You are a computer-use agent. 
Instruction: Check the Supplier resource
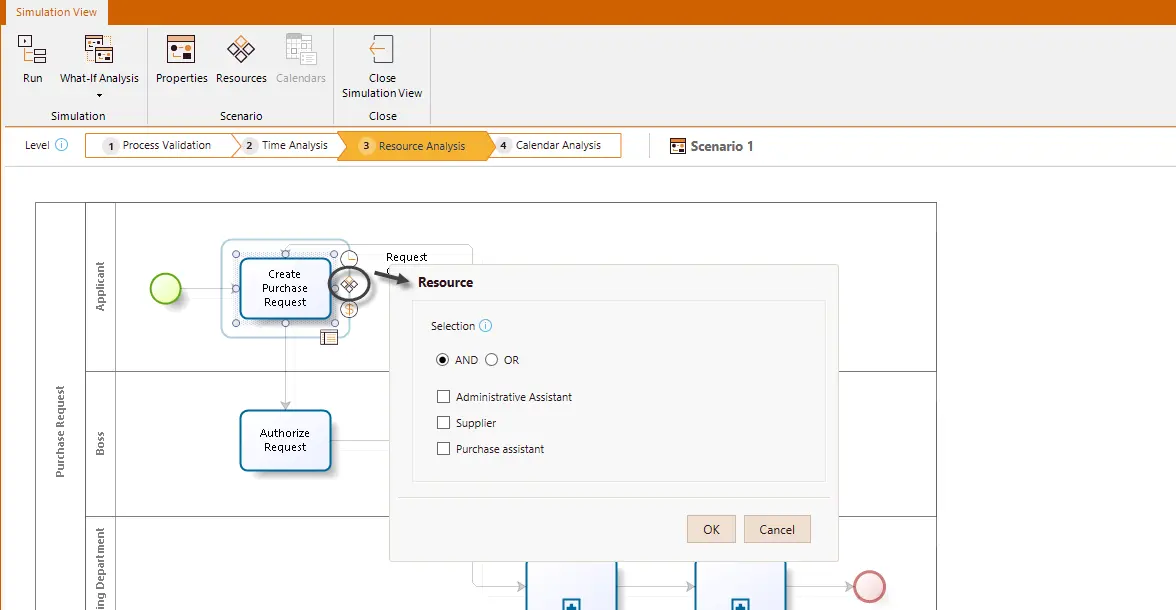click(x=443, y=422)
